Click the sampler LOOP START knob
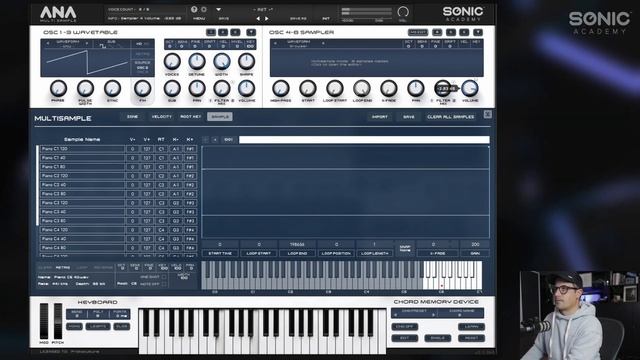The width and height of the screenshot is (640, 360). tap(335, 89)
